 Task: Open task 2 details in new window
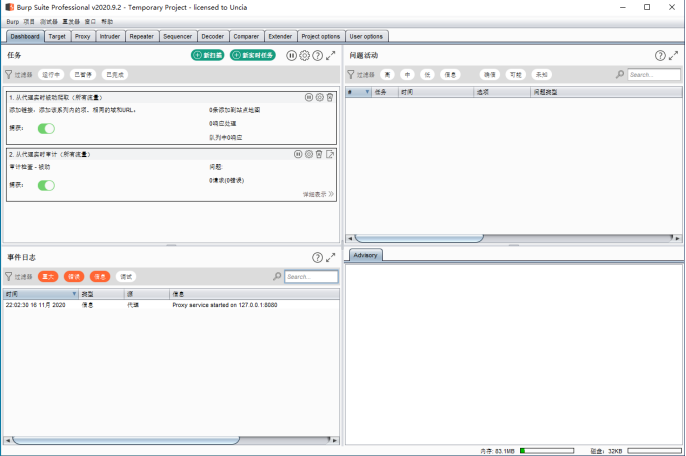point(330,154)
